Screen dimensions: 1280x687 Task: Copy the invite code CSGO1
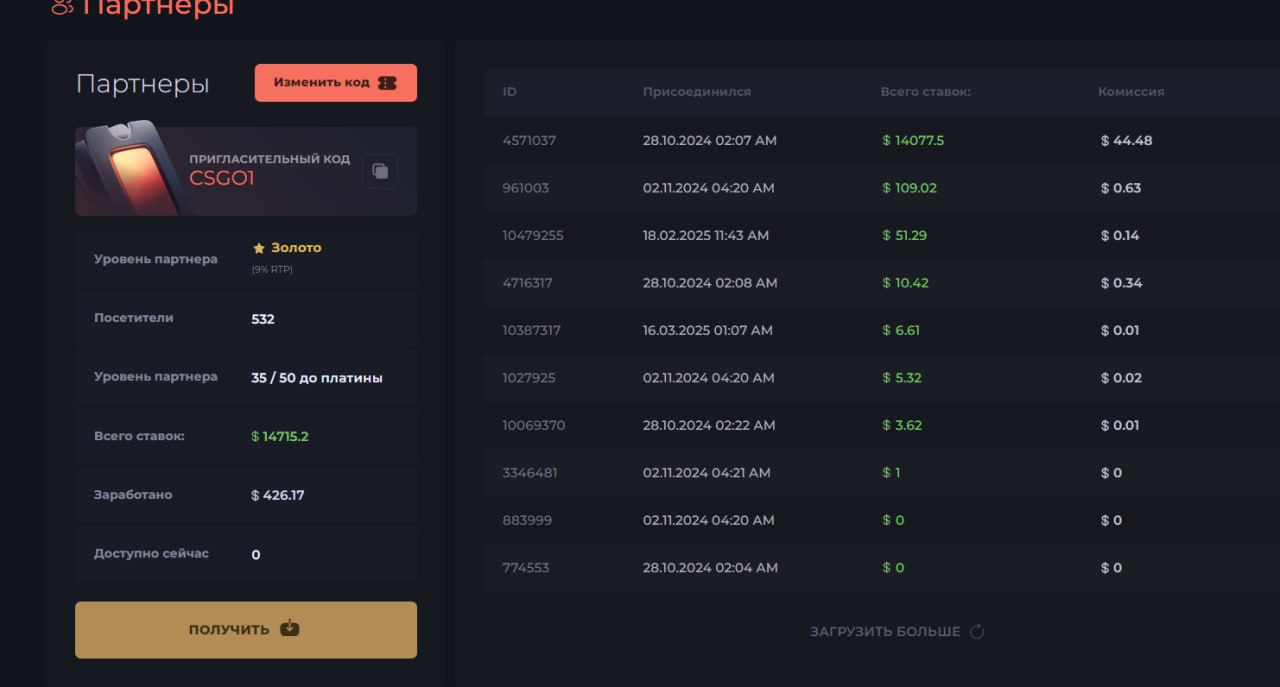(x=380, y=171)
